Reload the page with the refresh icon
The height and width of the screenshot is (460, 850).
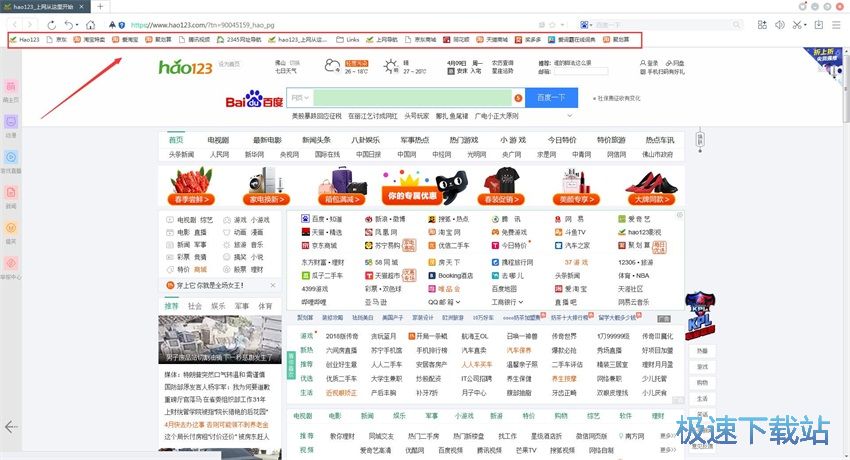(x=51, y=25)
